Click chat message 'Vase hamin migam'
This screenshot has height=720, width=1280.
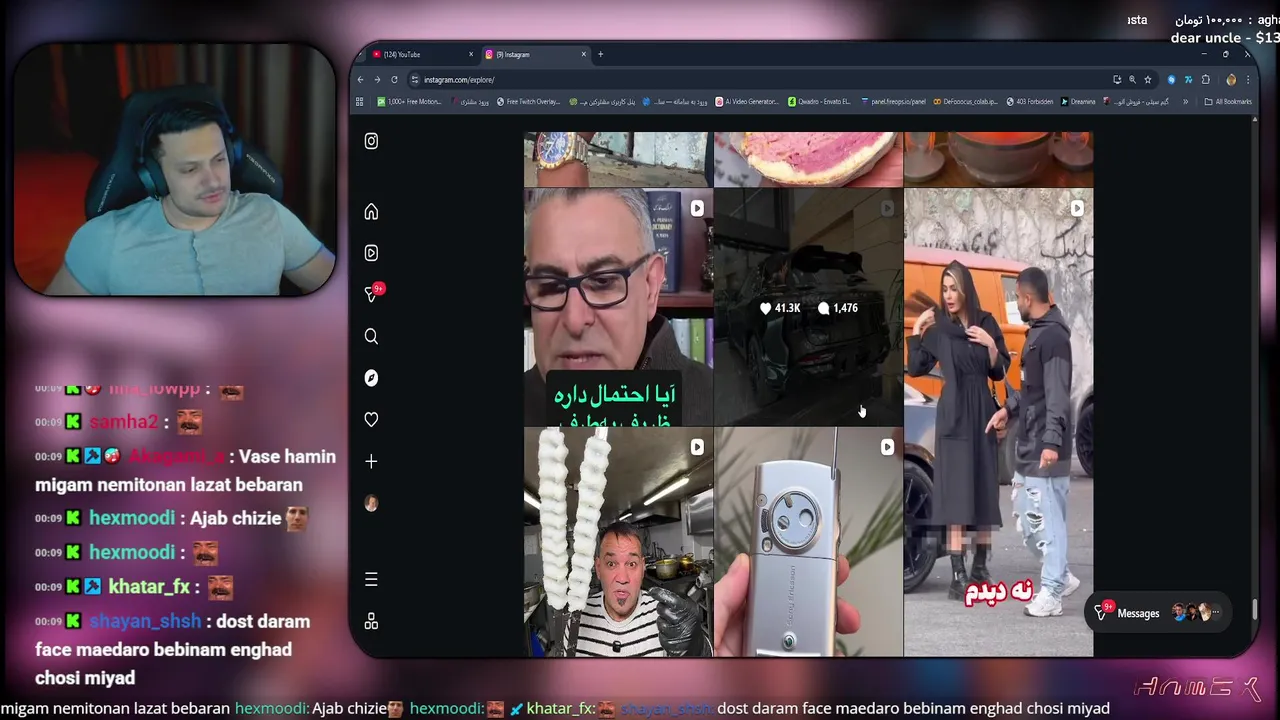coord(185,470)
